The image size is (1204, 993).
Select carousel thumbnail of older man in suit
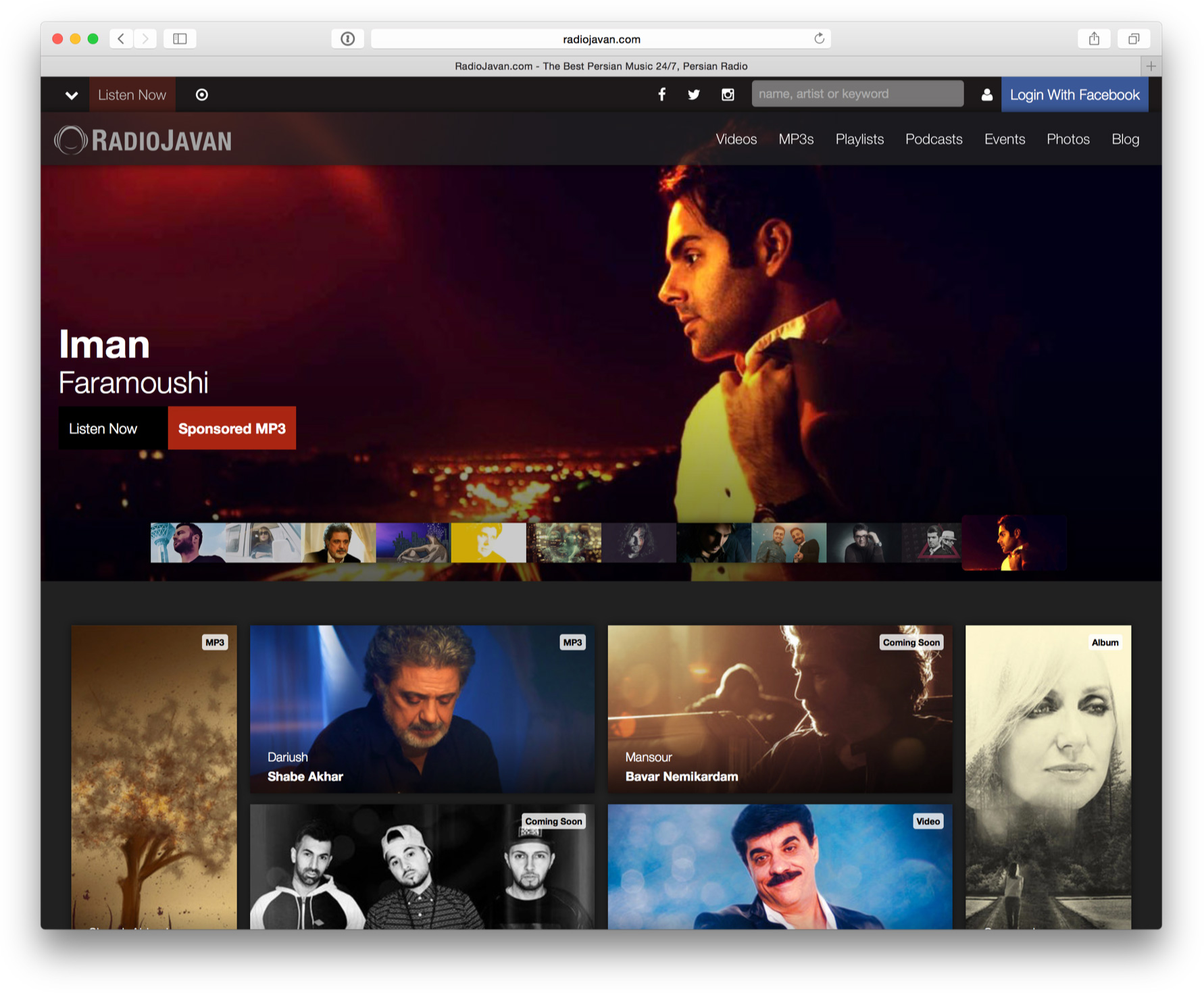[338, 542]
